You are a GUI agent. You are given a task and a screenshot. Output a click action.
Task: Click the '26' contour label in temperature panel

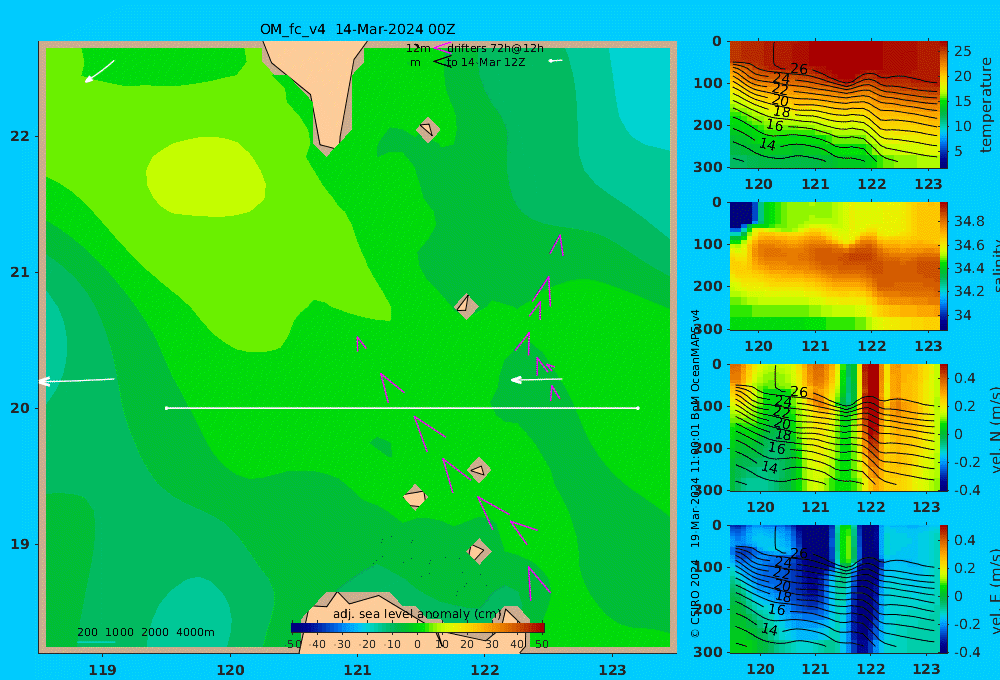(798, 69)
